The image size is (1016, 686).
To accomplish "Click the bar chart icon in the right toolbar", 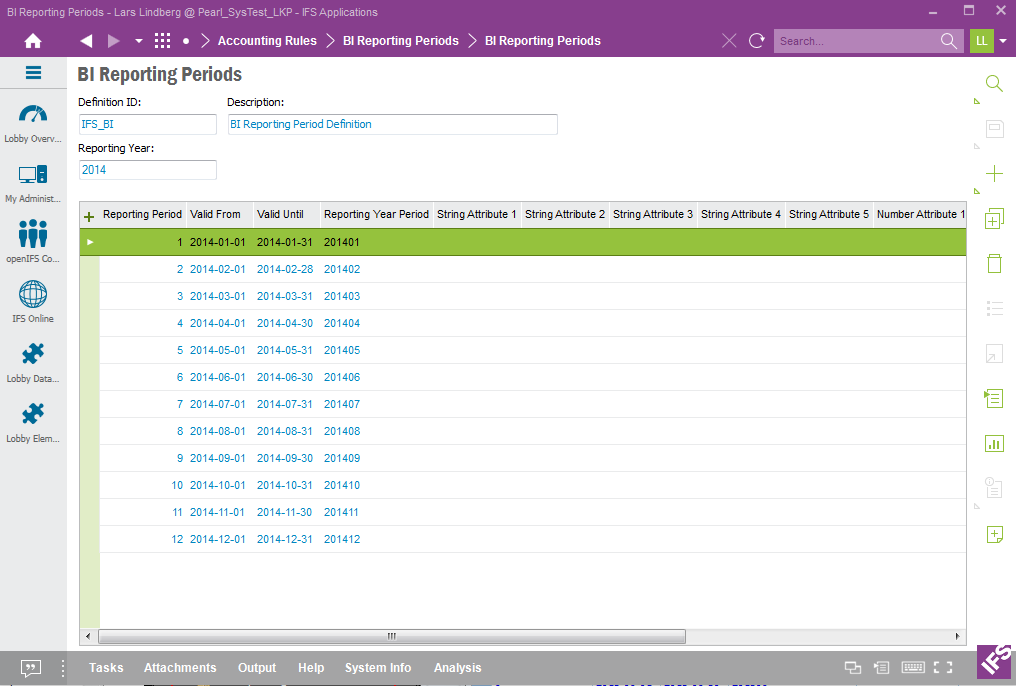I will pyautogui.click(x=994, y=444).
